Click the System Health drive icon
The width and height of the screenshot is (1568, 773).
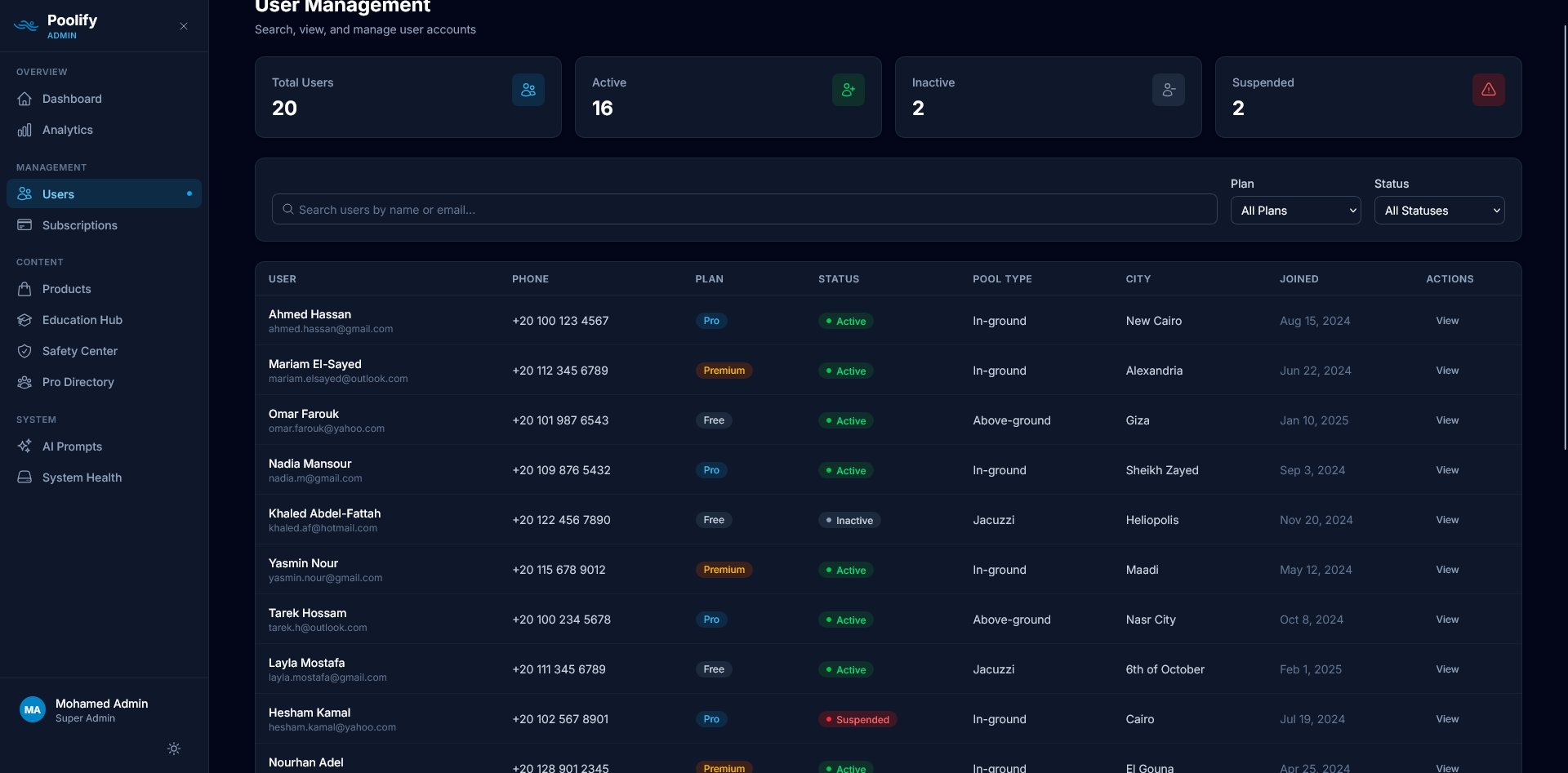point(24,478)
